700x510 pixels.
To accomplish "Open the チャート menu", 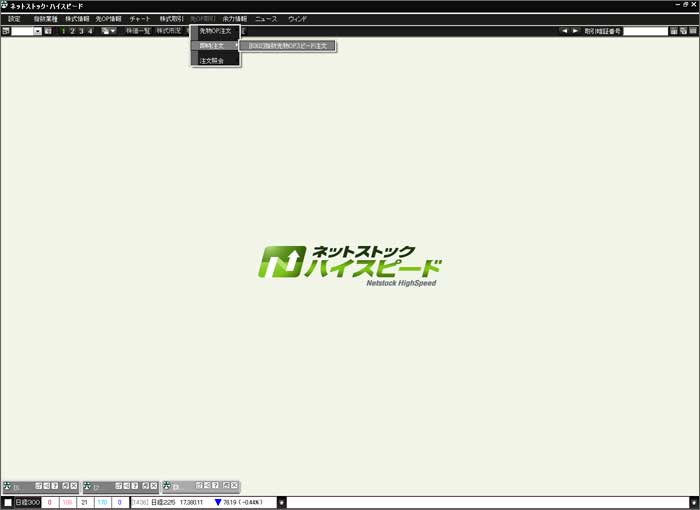I will coord(140,19).
